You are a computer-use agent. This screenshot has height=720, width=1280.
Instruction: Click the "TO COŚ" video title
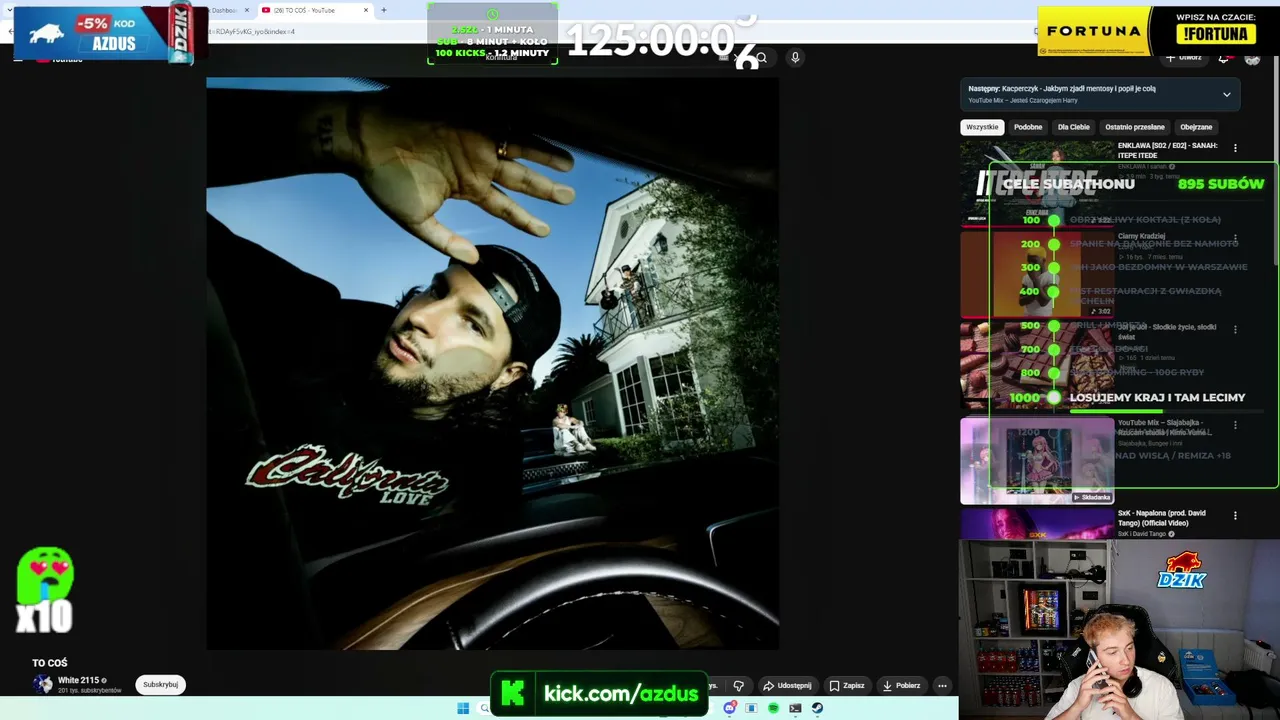tap(50, 663)
